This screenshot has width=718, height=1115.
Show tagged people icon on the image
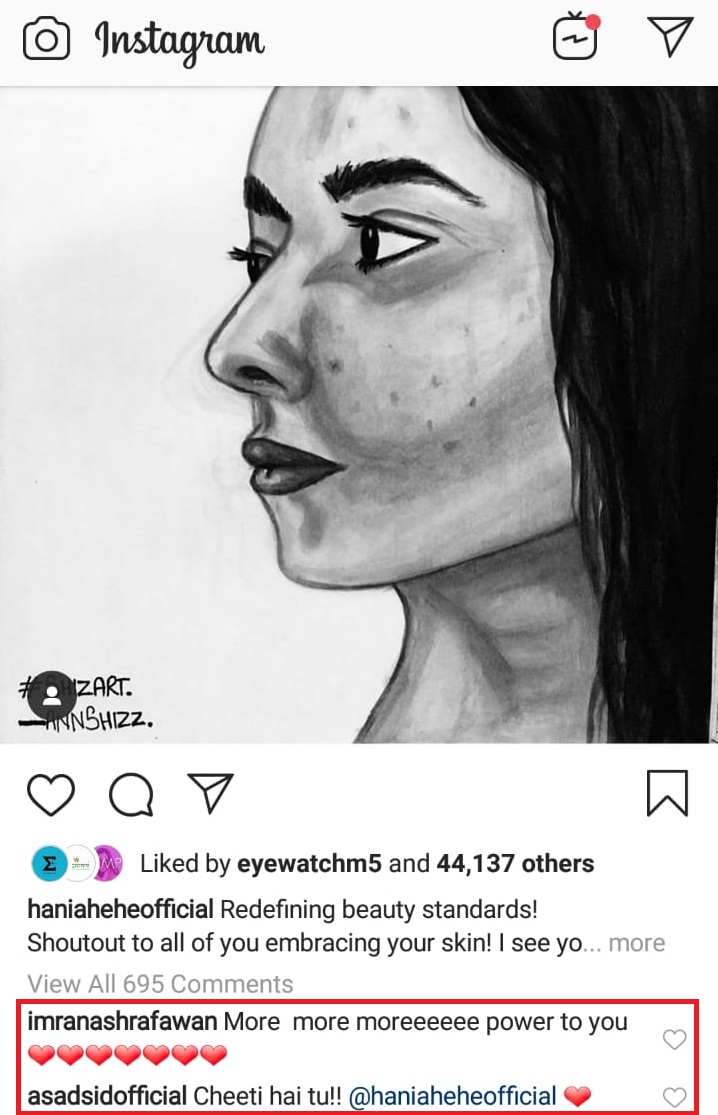[x=52, y=695]
